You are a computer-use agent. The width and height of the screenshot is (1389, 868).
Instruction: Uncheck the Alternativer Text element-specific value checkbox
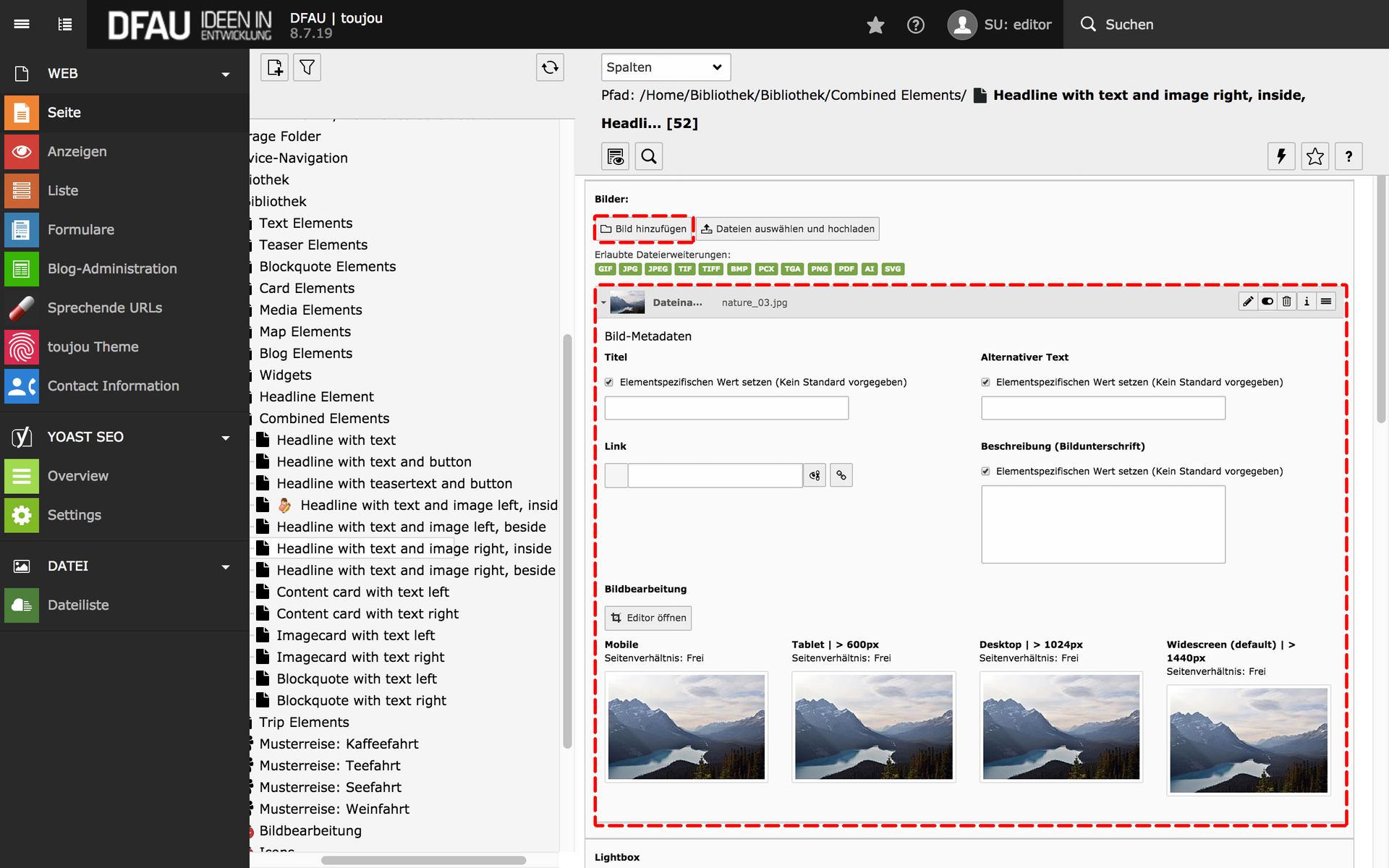985,382
